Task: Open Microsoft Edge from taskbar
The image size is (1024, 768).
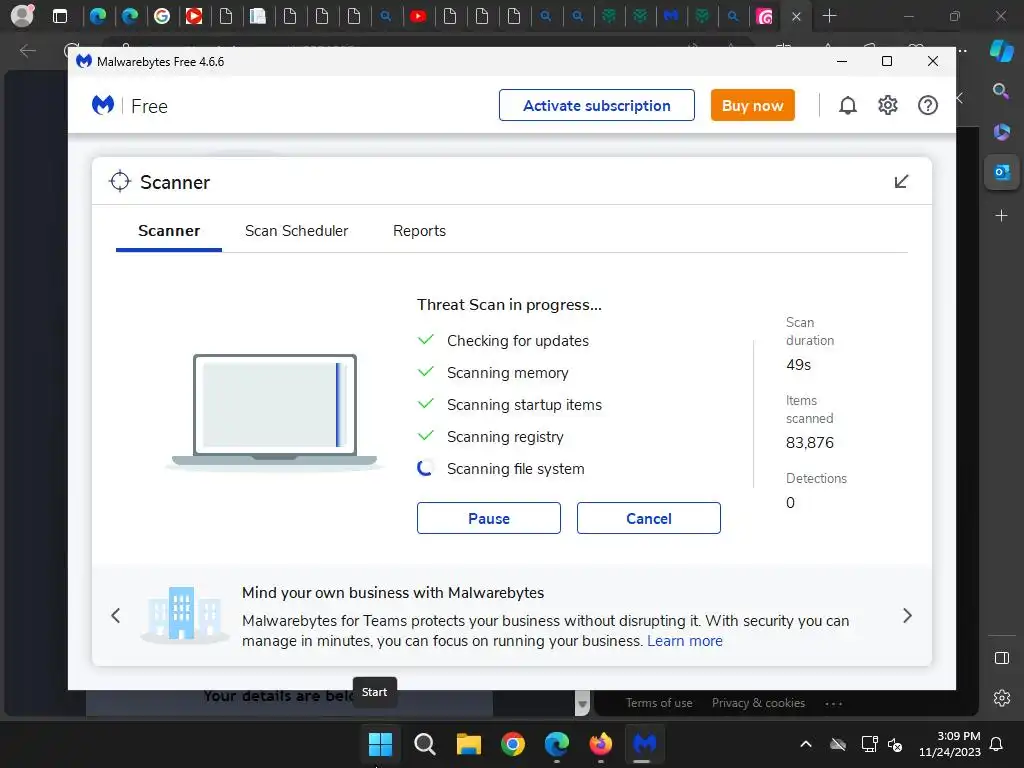Action: (556, 743)
